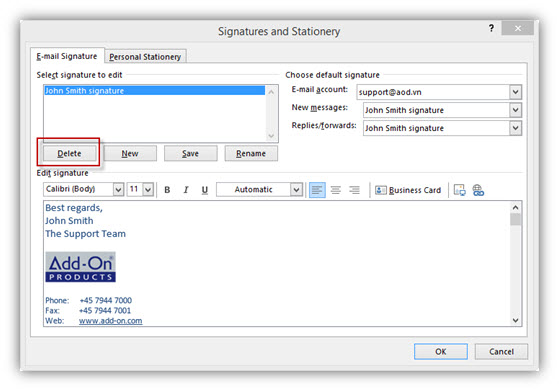
Task: Insert a picture into the signature
Action: [460, 190]
